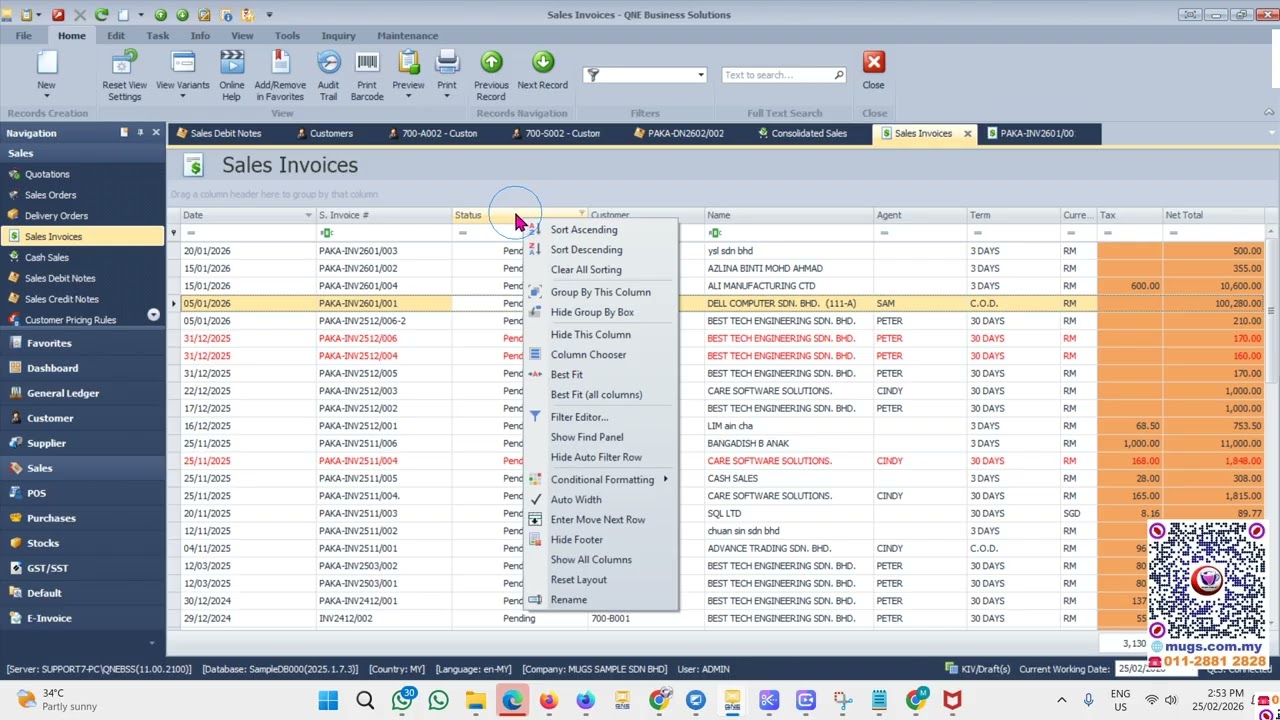The width and height of the screenshot is (1280, 720).
Task: Click the New record icon in ribbon
Action: pos(46,63)
